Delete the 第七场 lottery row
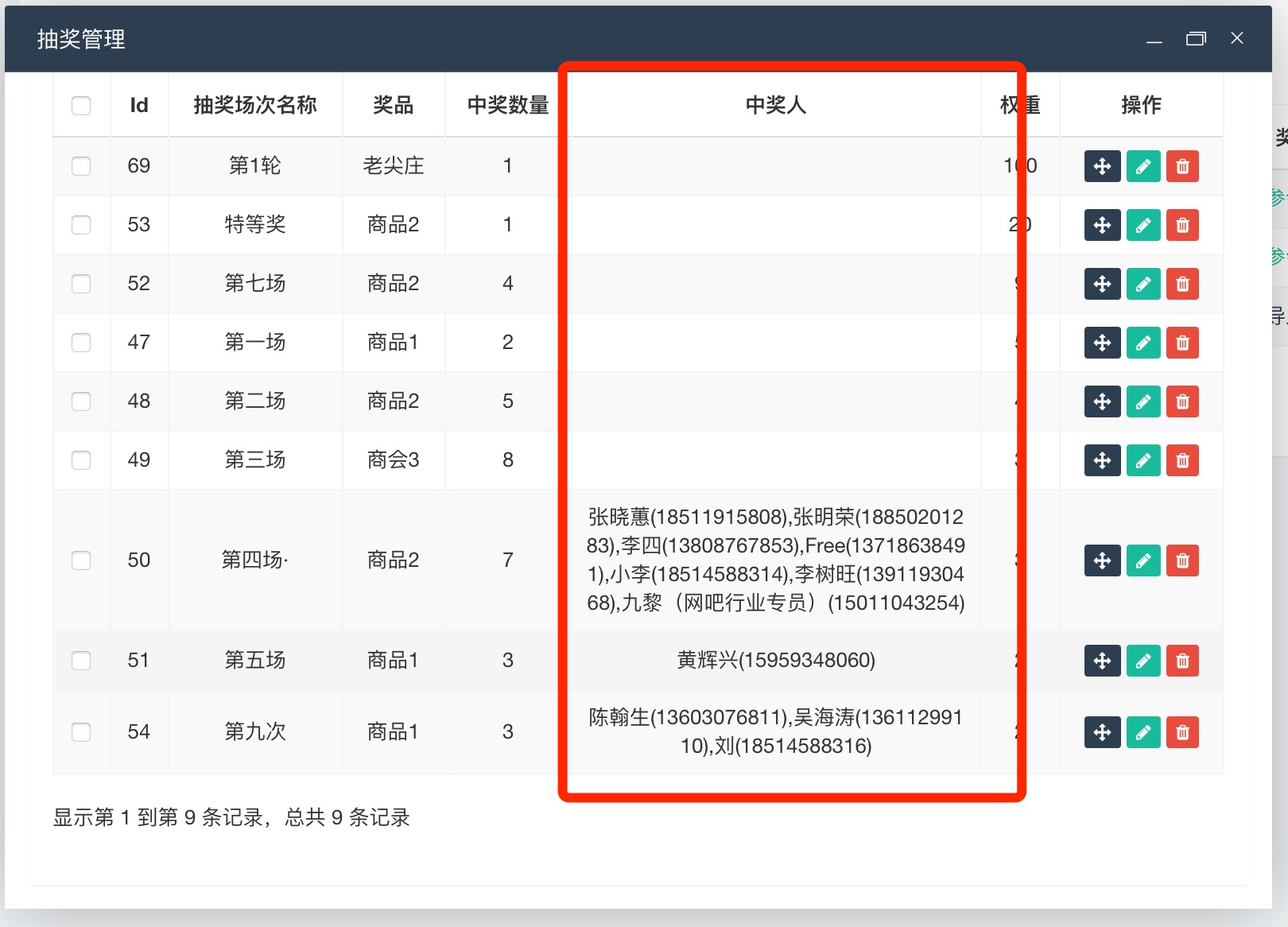Viewport: 1288px width, 927px height. point(1182,284)
